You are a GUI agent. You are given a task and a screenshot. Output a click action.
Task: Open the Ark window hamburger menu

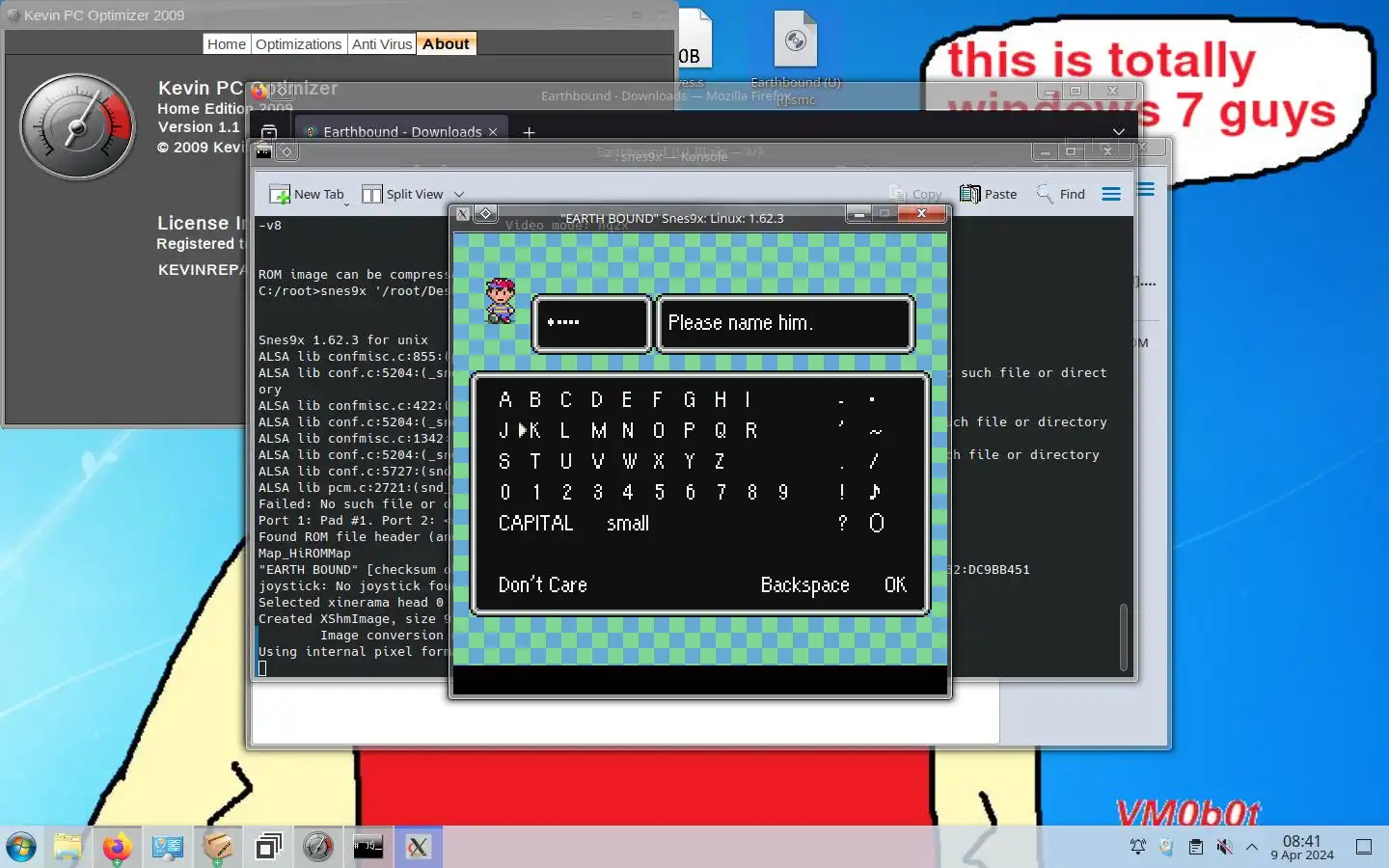[1146, 190]
